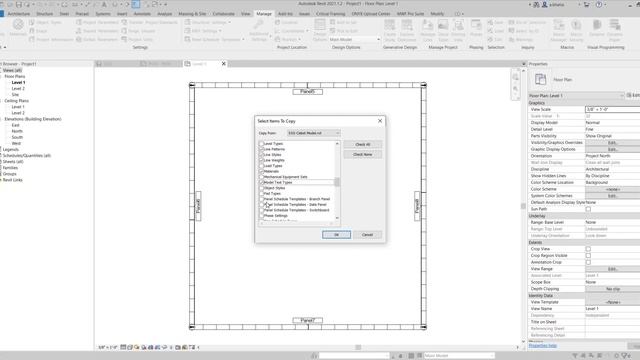Open the Main Model design option dropdown
This screenshot has width=640, height=360.
pos(354,40)
